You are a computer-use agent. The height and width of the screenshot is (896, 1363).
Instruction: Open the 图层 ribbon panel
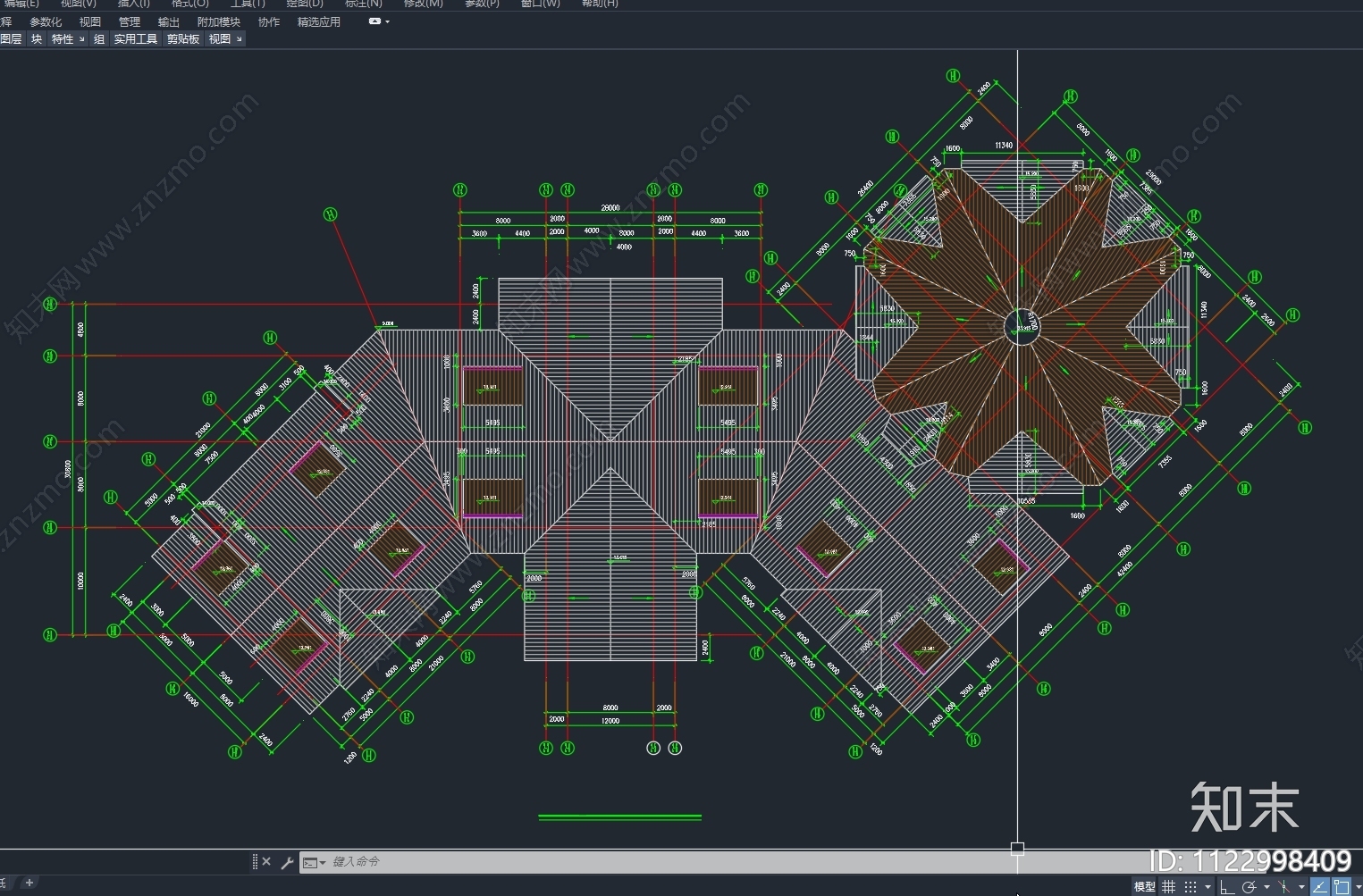(11, 39)
